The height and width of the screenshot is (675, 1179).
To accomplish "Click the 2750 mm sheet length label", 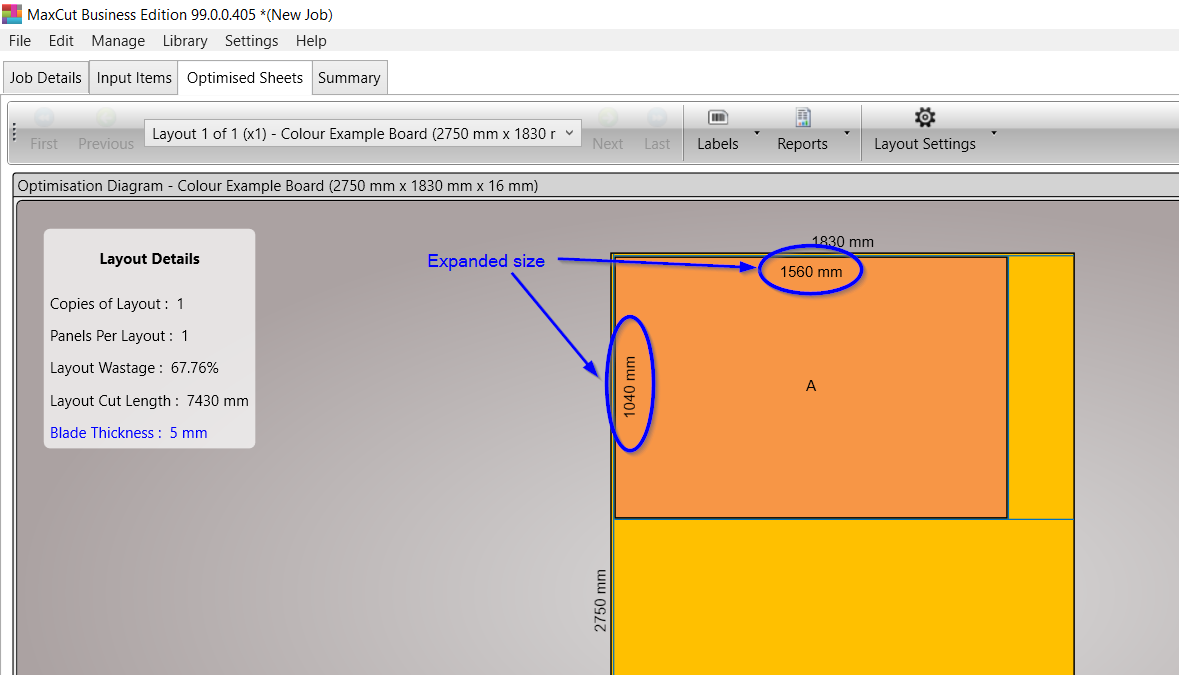I will pyautogui.click(x=600, y=601).
